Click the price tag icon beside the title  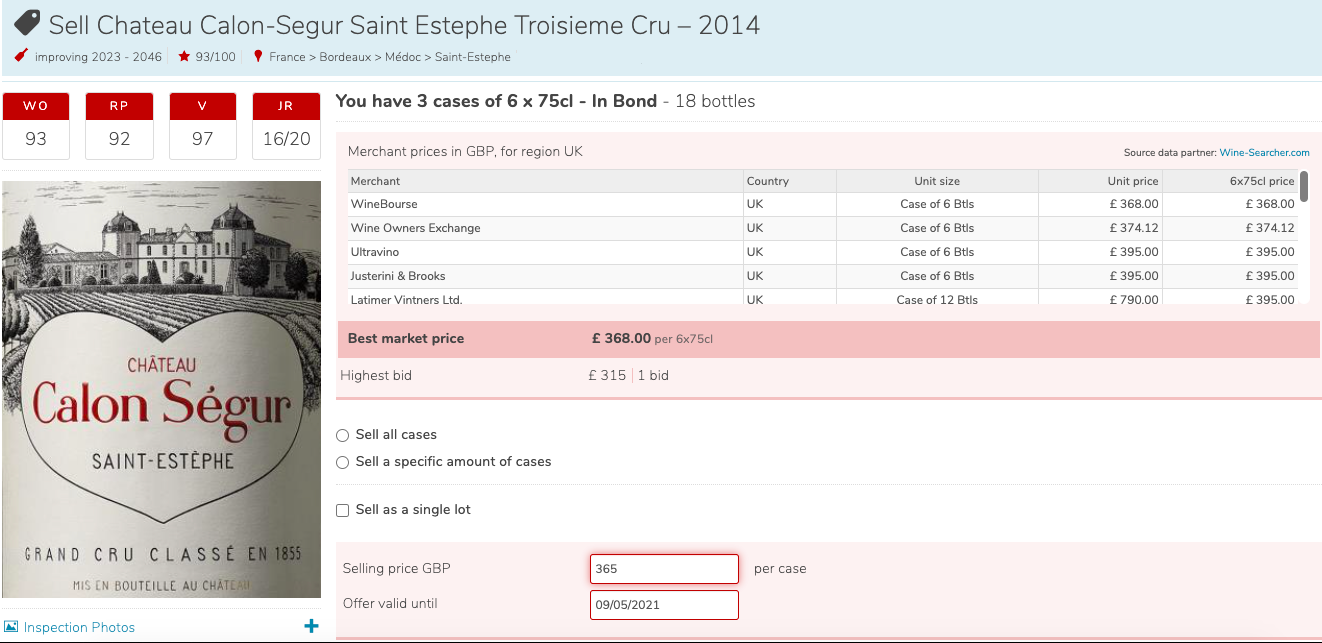[x=27, y=24]
